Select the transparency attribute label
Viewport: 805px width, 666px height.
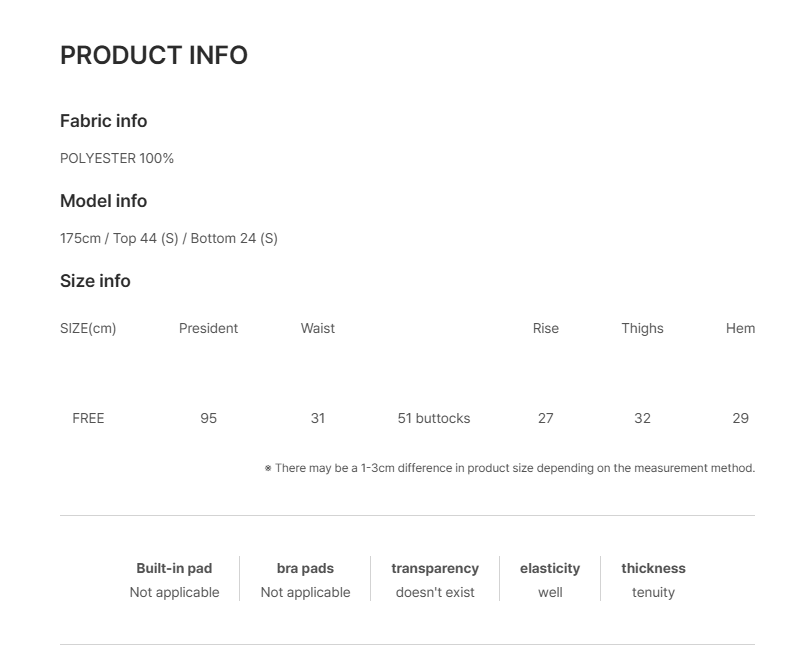click(x=435, y=568)
